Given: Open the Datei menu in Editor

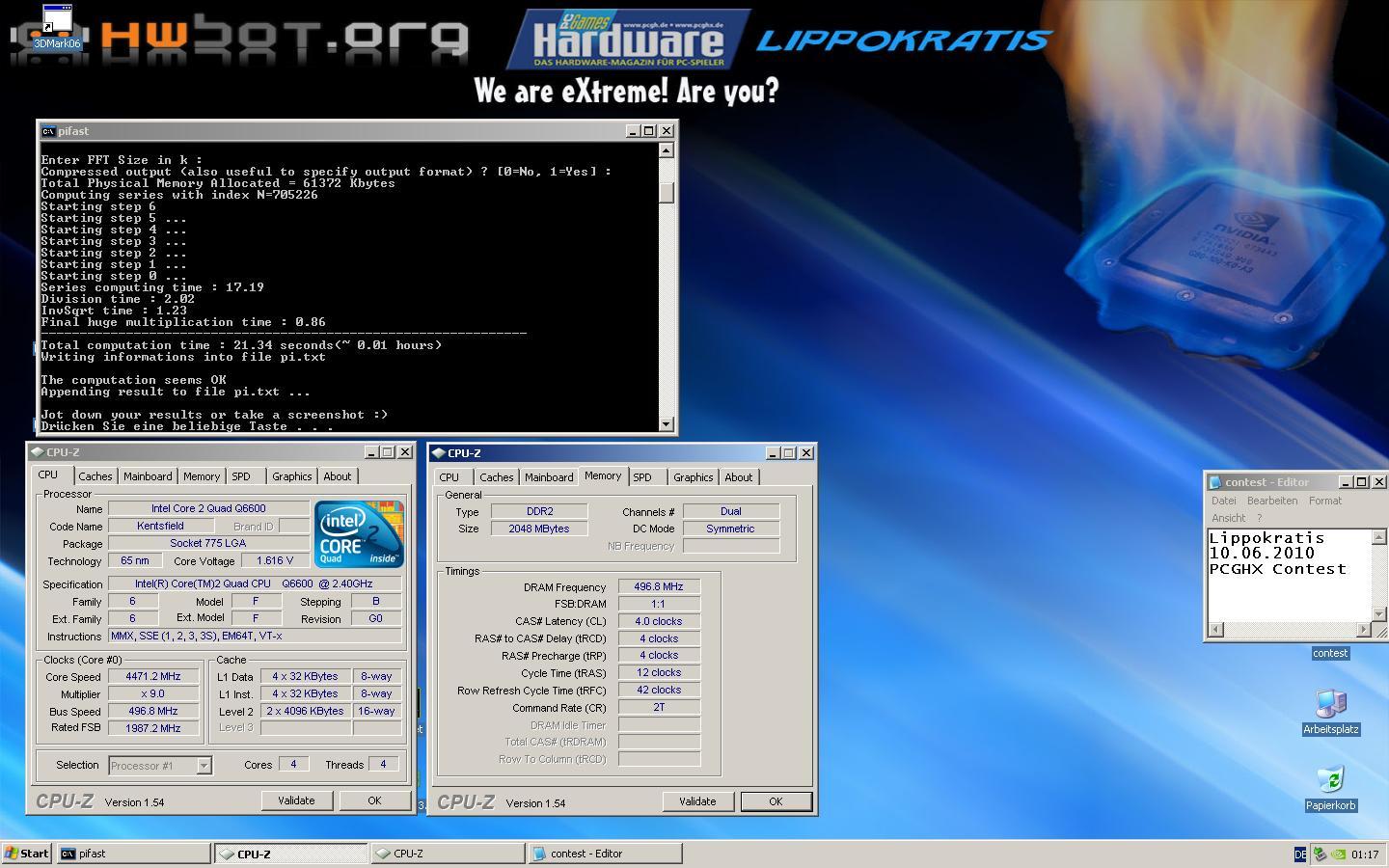Looking at the screenshot, I should tap(1224, 501).
